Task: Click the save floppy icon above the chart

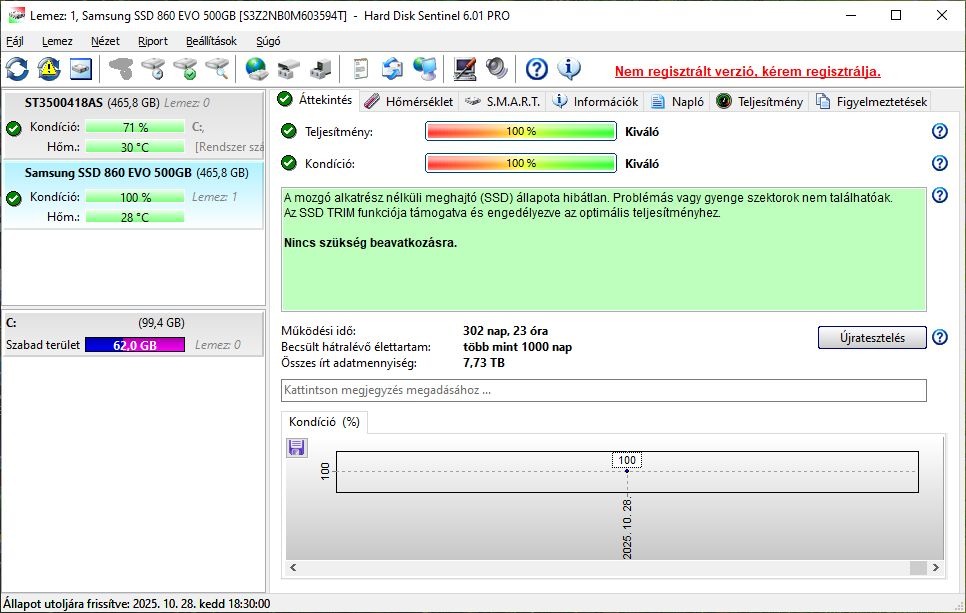Action: coord(296,447)
